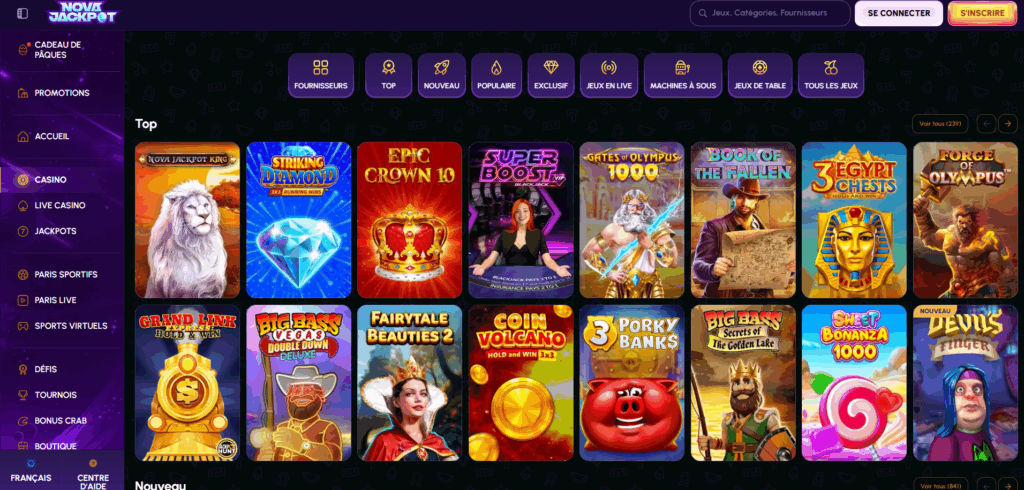
Task: Focus the game search field
Action: pyautogui.click(x=770, y=13)
